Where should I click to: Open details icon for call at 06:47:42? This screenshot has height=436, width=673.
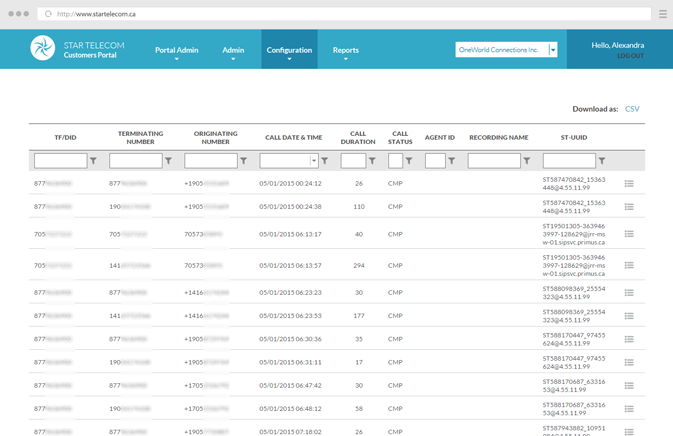(629, 385)
